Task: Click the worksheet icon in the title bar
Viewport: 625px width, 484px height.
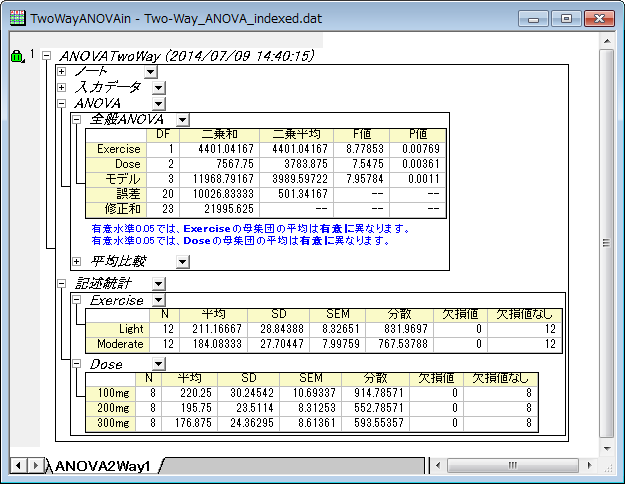Action: click(18, 18)
